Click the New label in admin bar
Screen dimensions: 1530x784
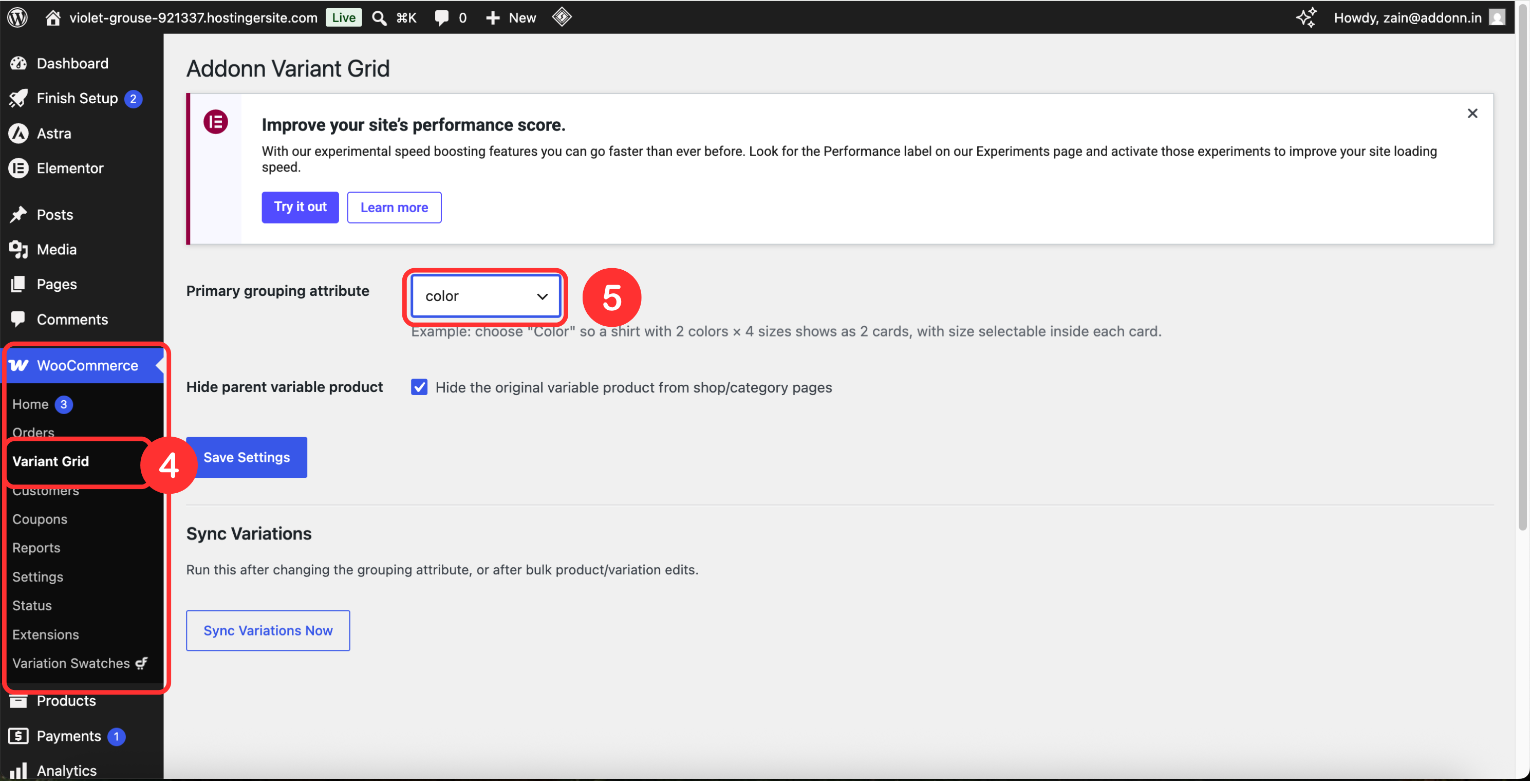(x=522, y=18)
